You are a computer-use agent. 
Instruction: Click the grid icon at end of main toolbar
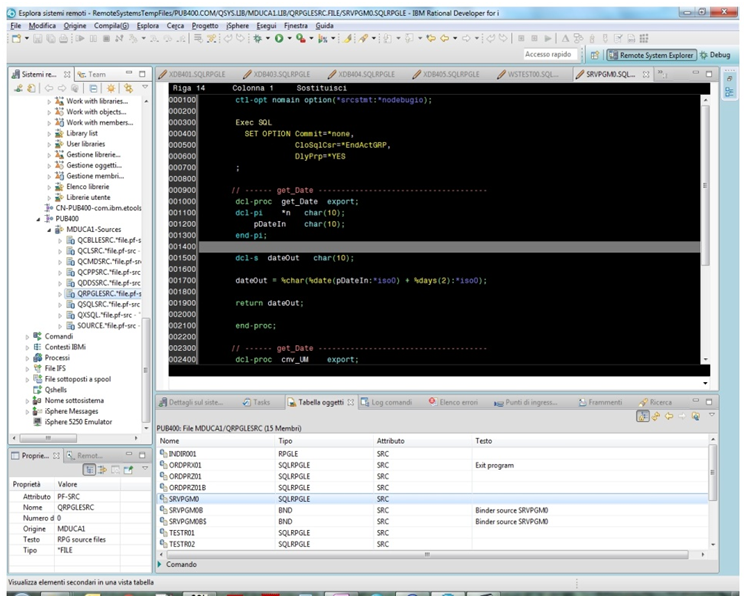(644, 39)
